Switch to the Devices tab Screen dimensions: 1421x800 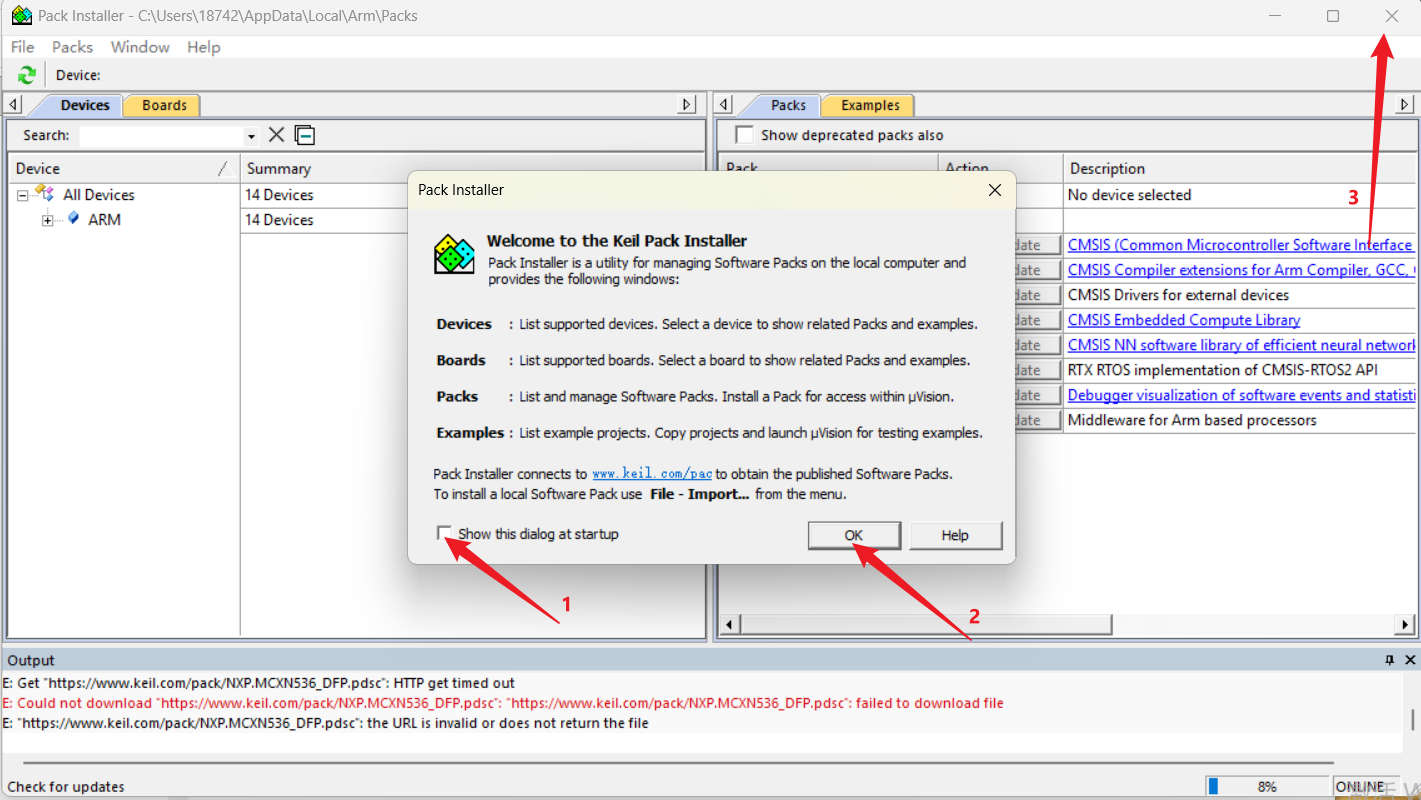pos(84,105)
